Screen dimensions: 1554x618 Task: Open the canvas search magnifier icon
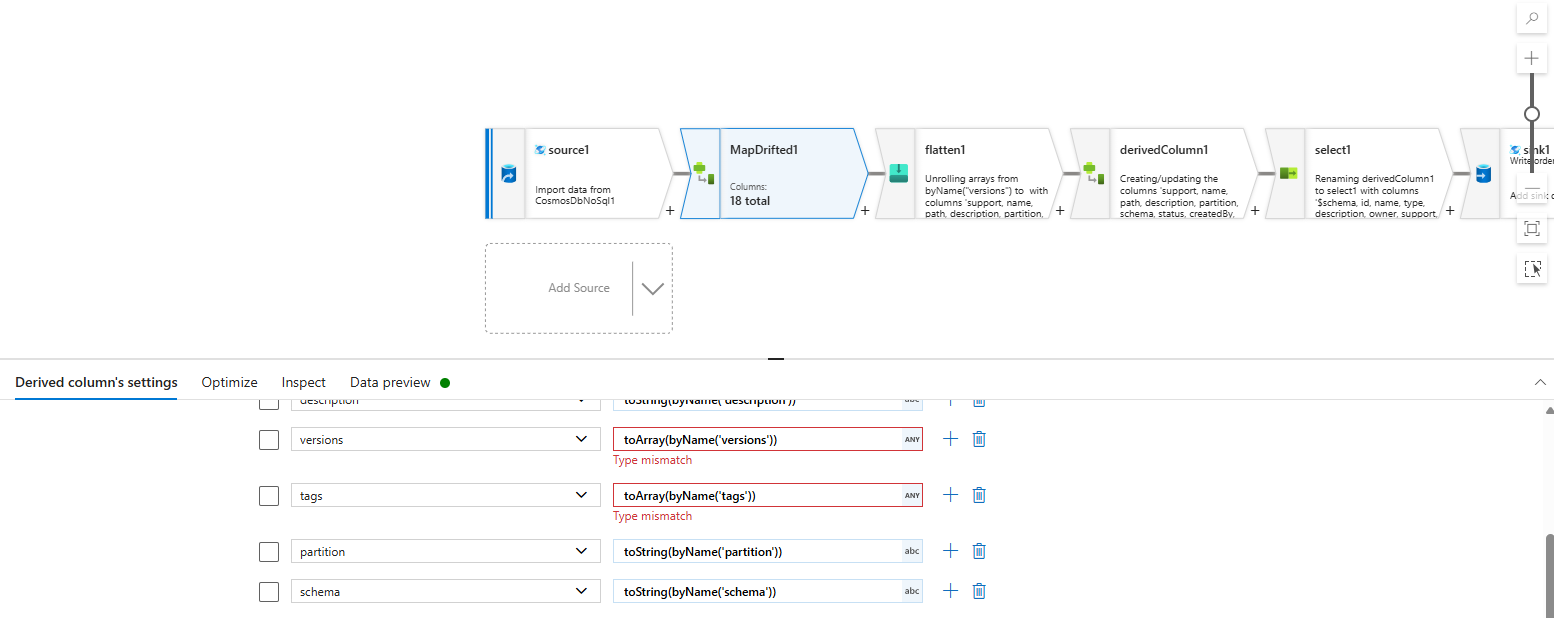(x=1531, y=18)
